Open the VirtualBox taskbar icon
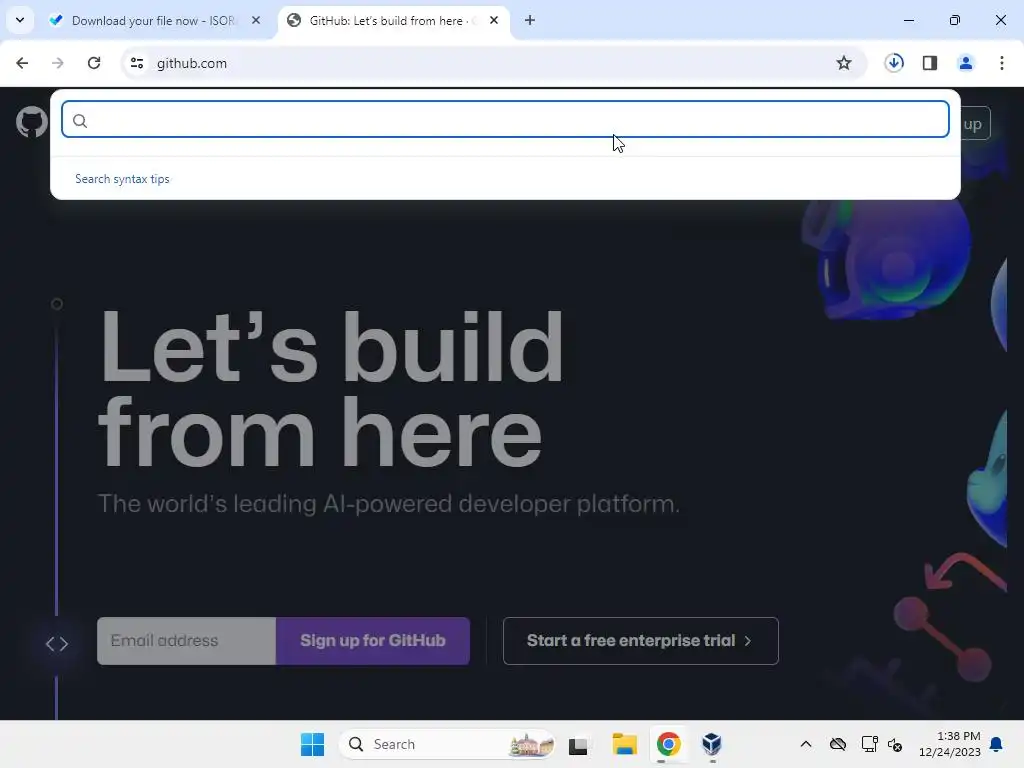 click(x=712, y=744)
